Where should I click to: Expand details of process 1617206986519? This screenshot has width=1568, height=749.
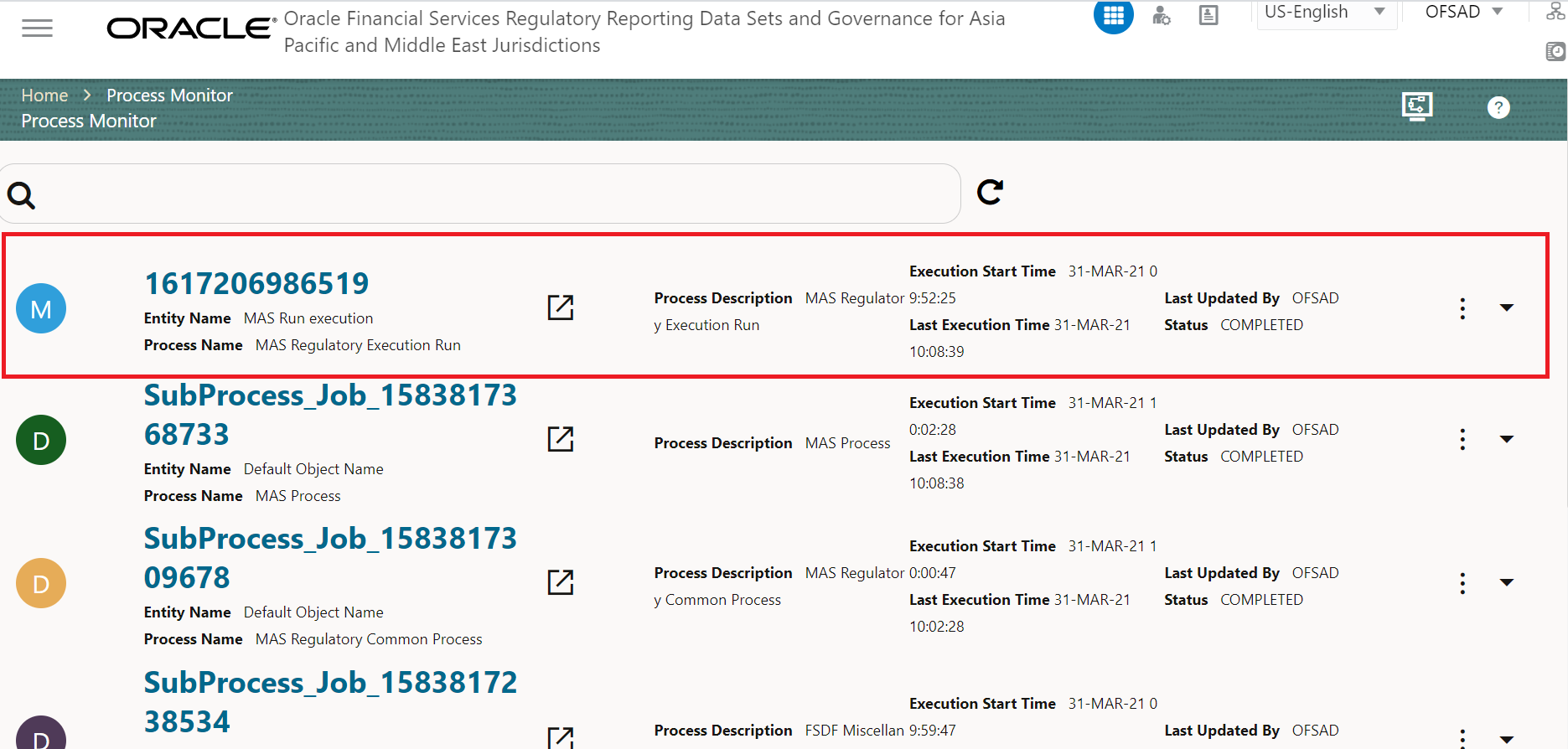tap(1507, 308)
